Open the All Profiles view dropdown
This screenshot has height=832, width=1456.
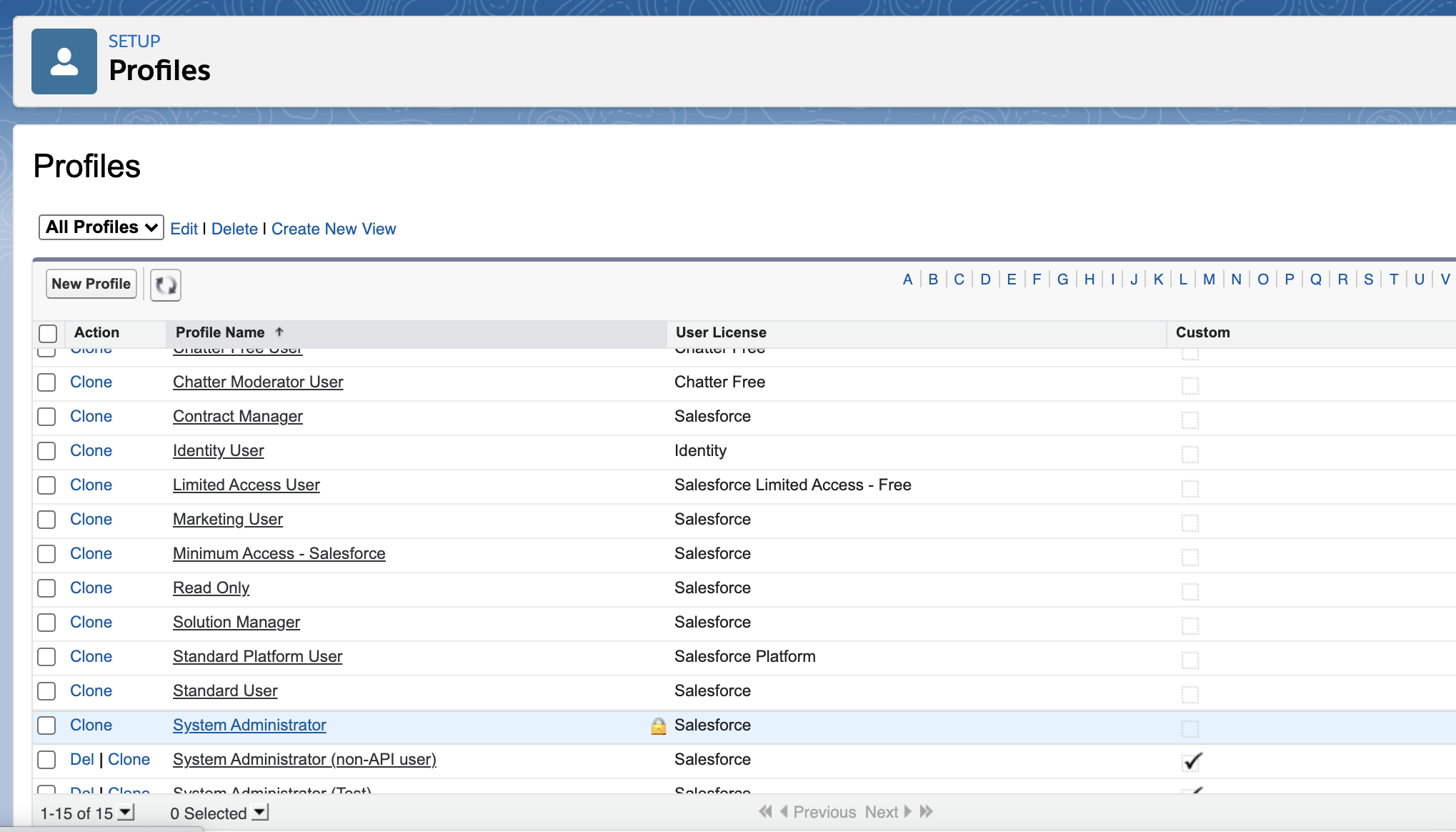point(101,227)
